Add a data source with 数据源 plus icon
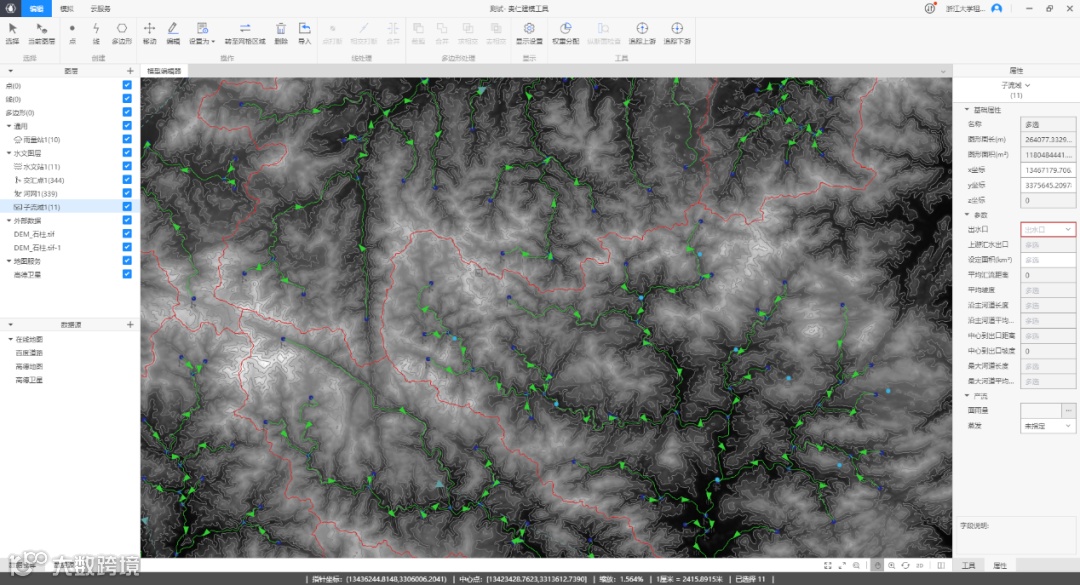Image resolution: width=1080 pixels, height=585 pixels. click(x=130, y=325)
